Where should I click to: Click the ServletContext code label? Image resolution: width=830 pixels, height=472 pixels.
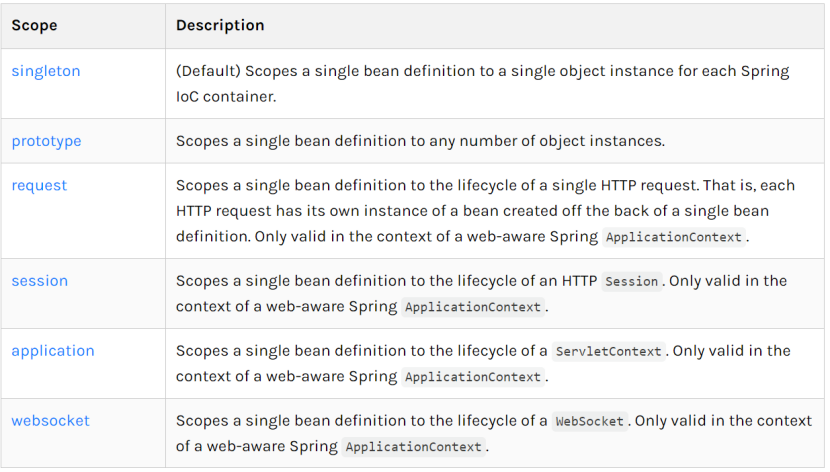(x=608, y=351)
